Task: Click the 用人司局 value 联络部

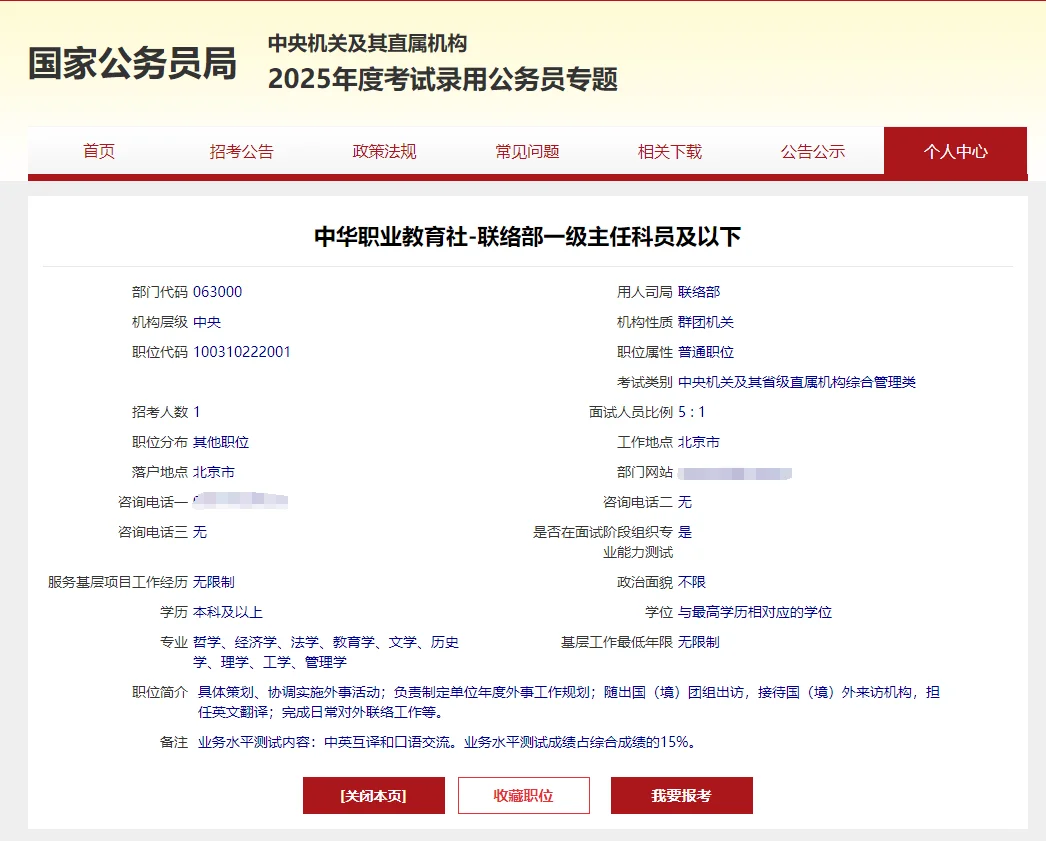Action: [x=699, y=292]
